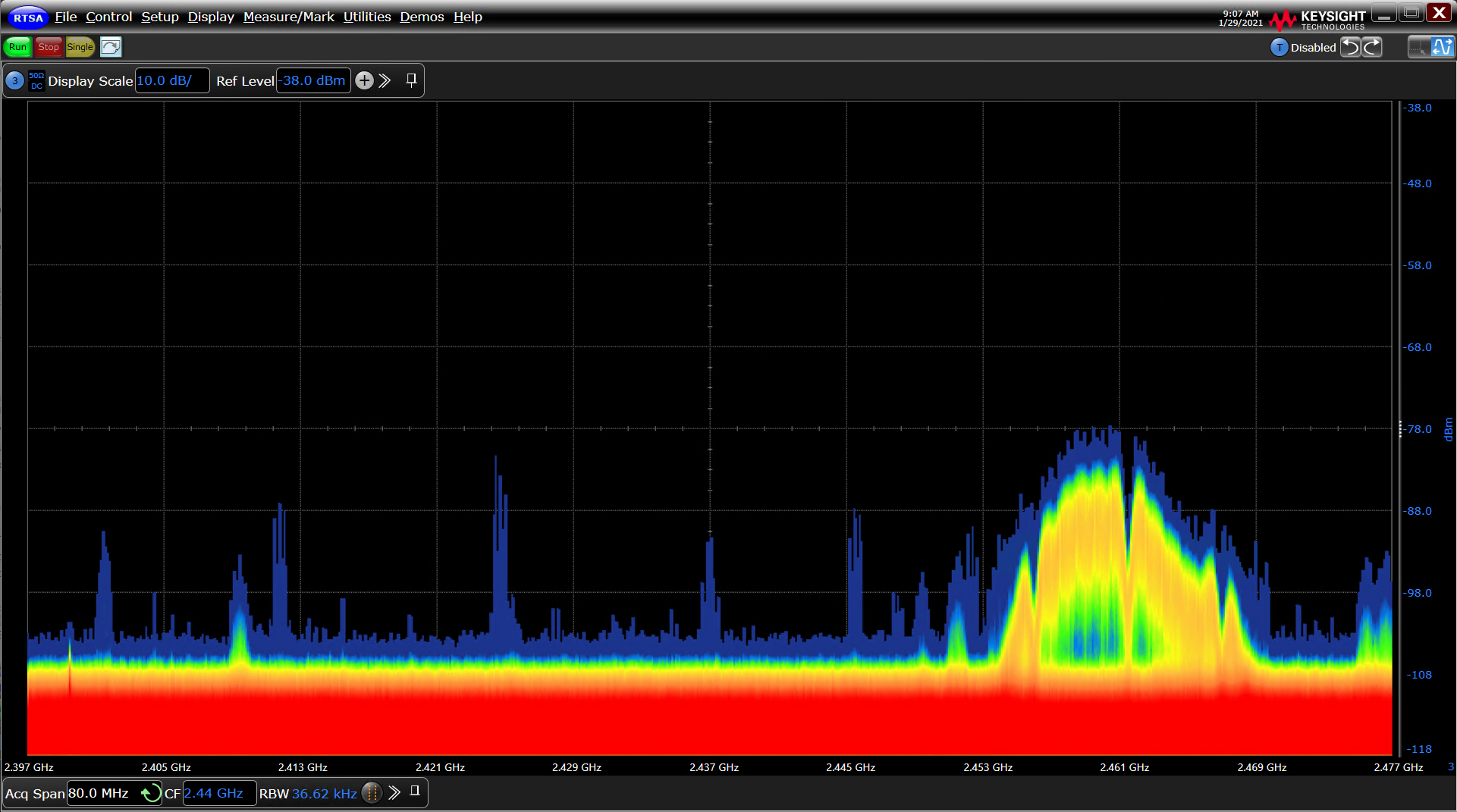Click the reference level marker at -78.0
Screen dimensions: 1457x812
[x=1400, y=429]
